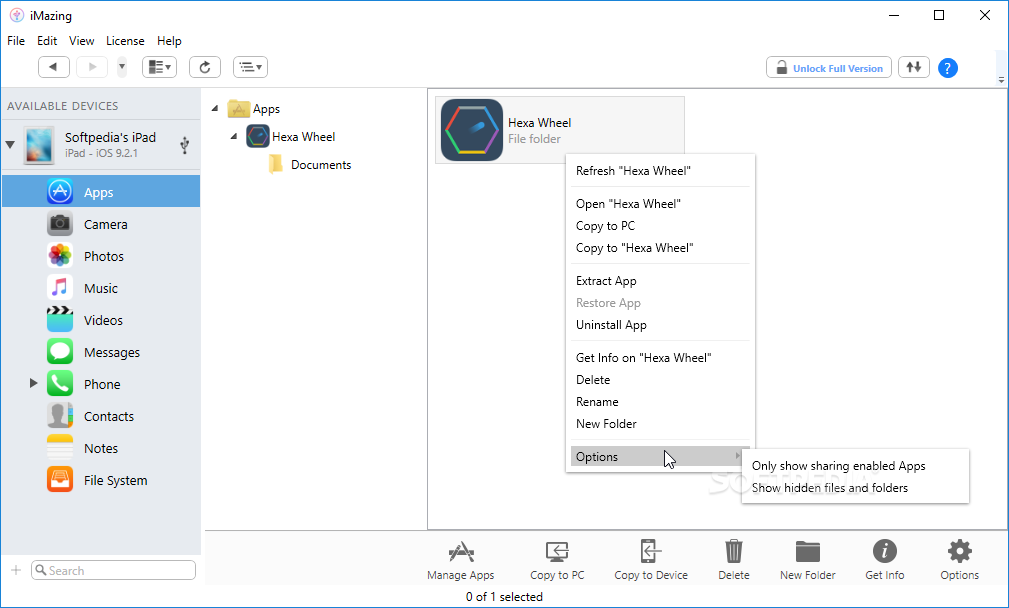Open File System in the sidebar
Image resolution: width=1009 pixels, height=608 pixels.
point(101,480)
